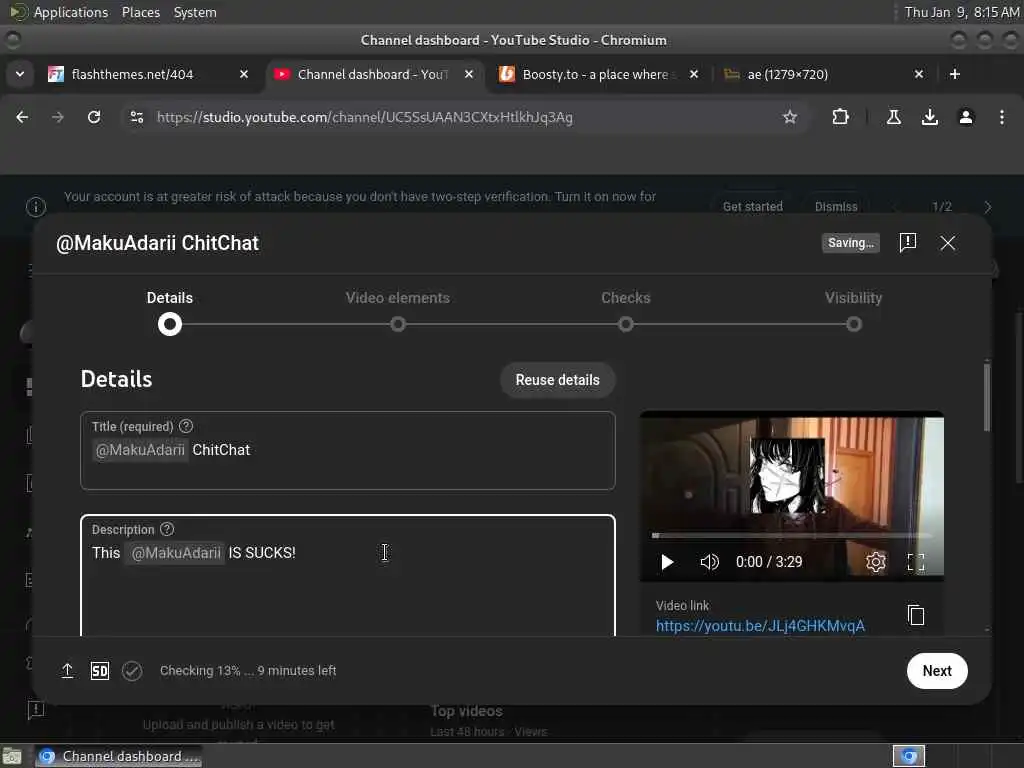Close the Boosty.to tab

[x=694, y=74]
